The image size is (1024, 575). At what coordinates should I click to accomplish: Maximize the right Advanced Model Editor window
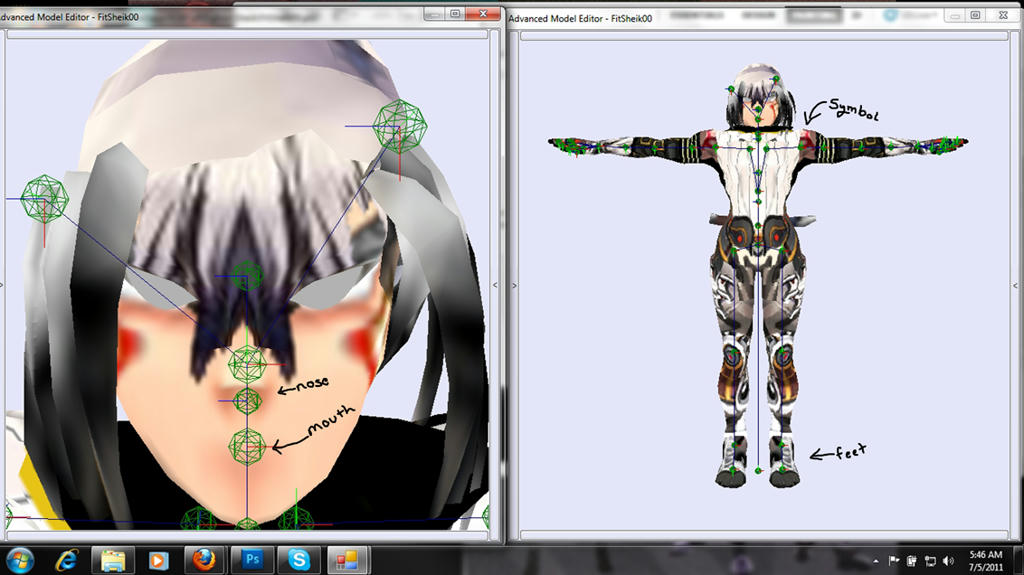tap(975, 15)
